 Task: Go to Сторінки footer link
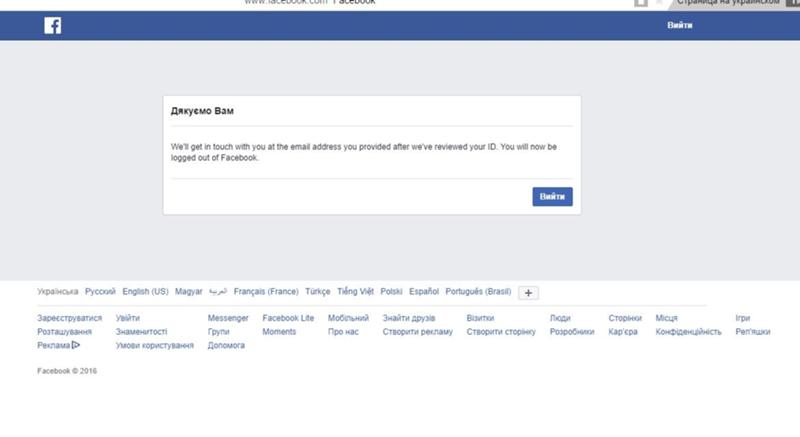click(625, 318)
